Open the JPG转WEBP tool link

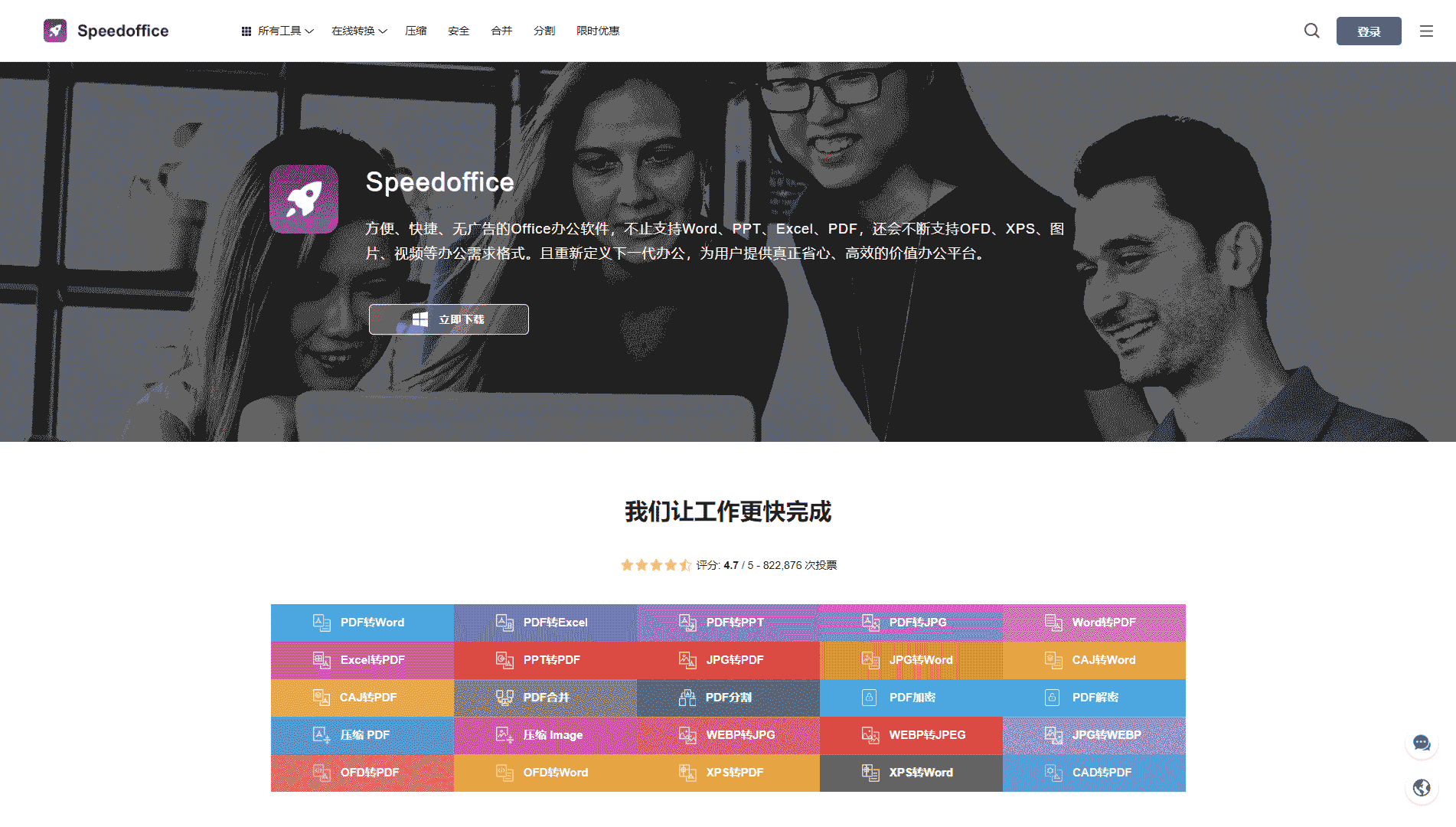pyautogui.click(x=1094, y=735)
